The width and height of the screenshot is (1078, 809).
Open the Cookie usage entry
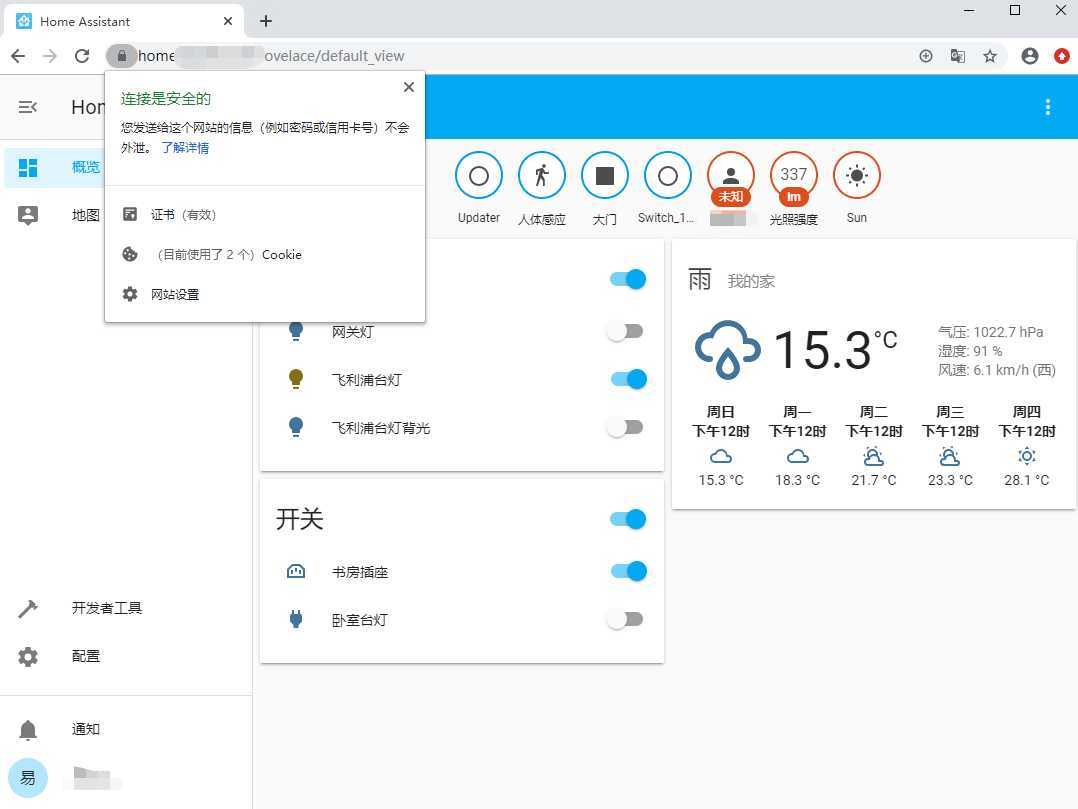265,254
